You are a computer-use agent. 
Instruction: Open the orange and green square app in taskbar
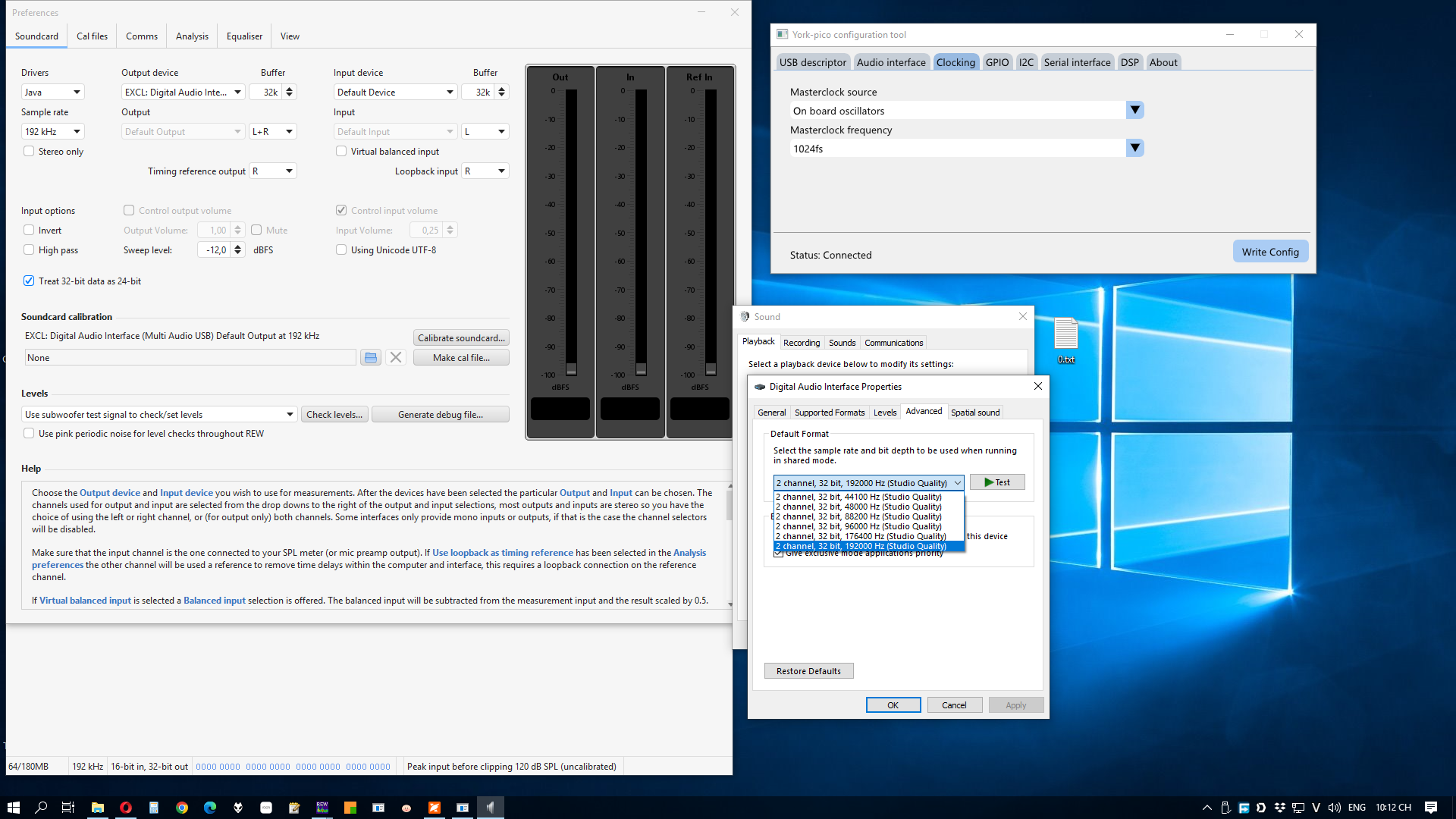(x=350, y=808)
